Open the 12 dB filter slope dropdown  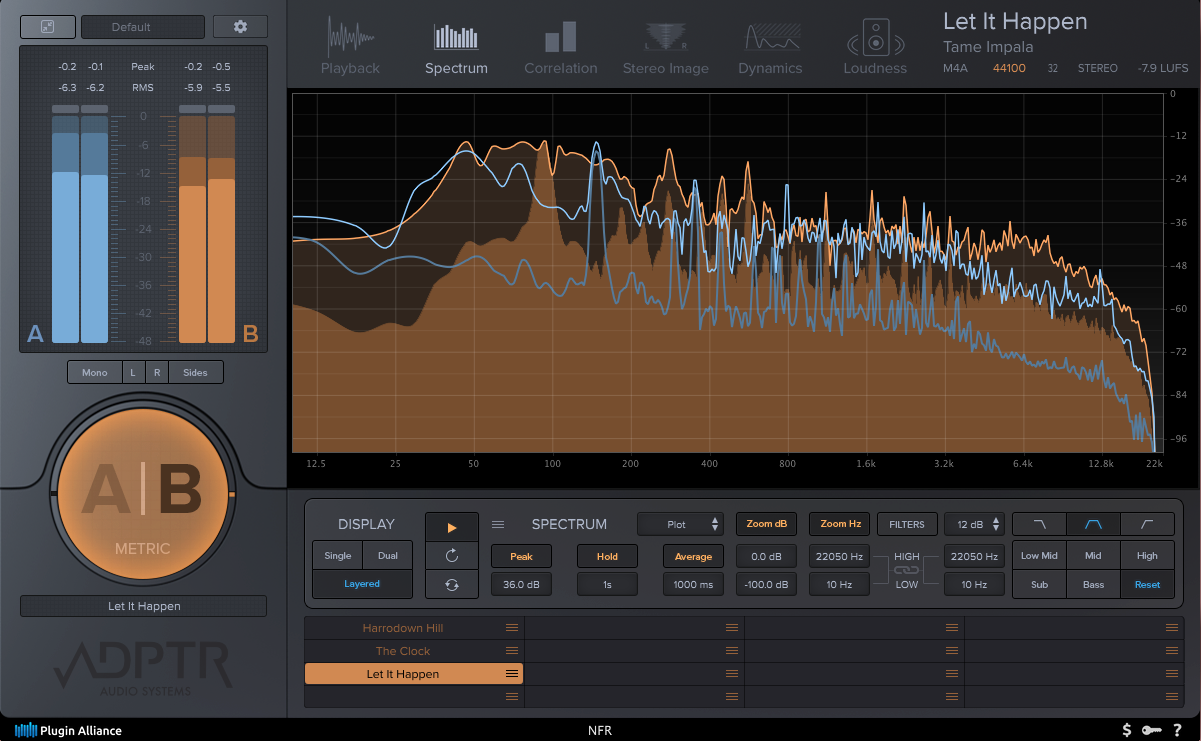(974, 524)
